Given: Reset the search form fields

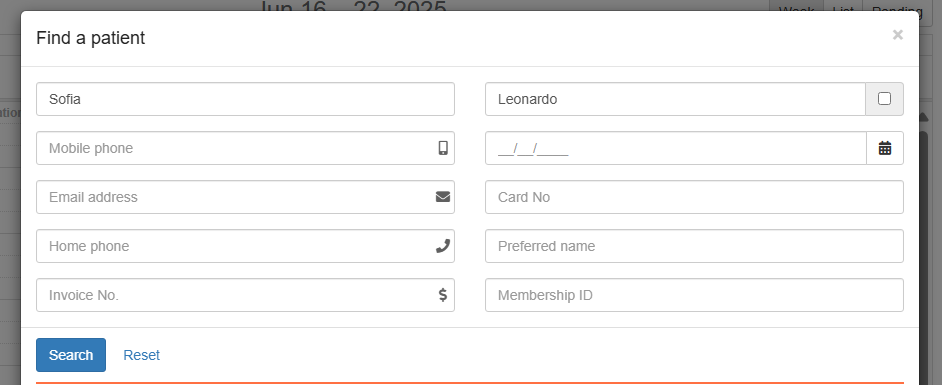Looking at the screenshot, I should click(141, 355).
